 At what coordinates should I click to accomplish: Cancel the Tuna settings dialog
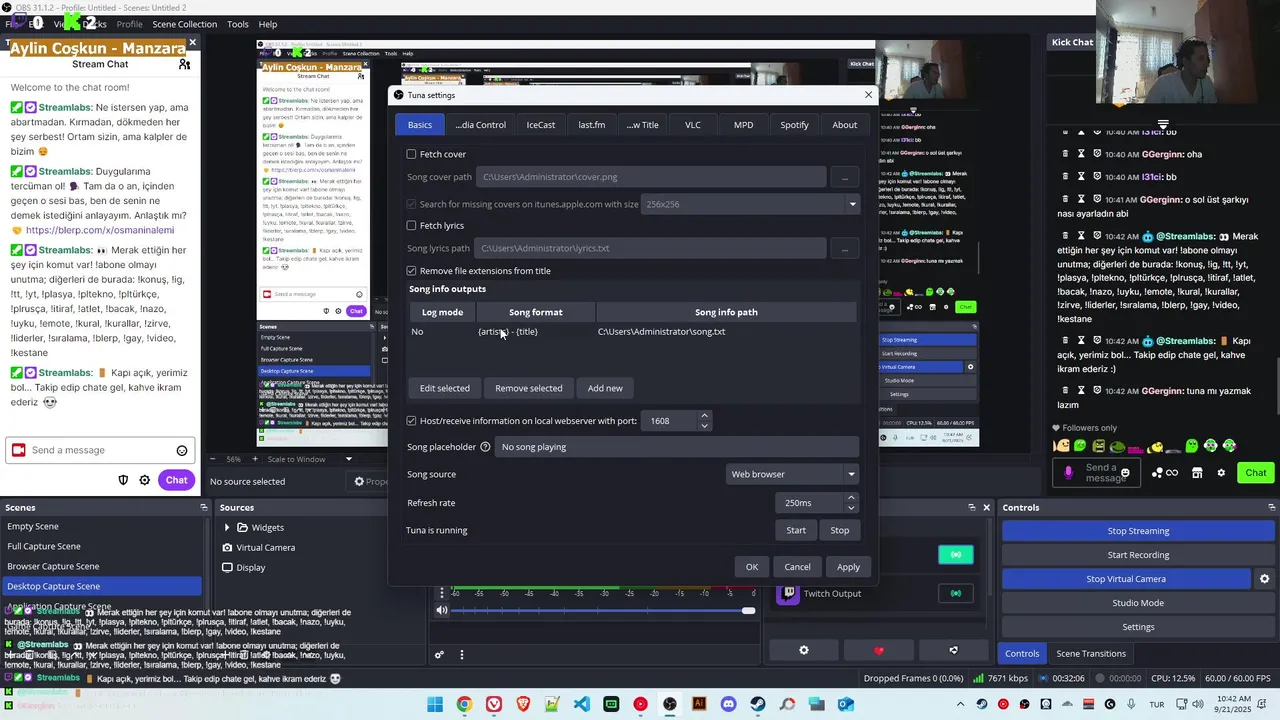pos(797,567)
